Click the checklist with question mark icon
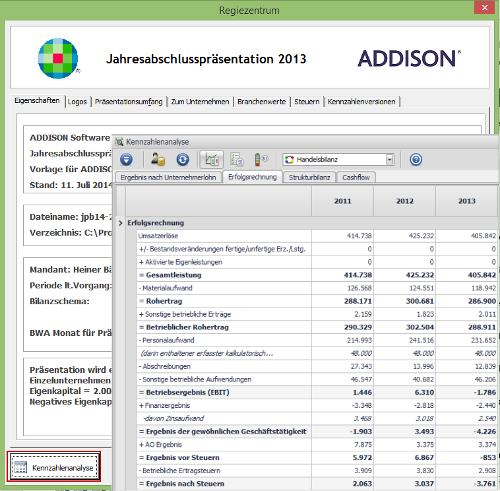500x491 pixels. pyautogui.click(x=237, y=159)
